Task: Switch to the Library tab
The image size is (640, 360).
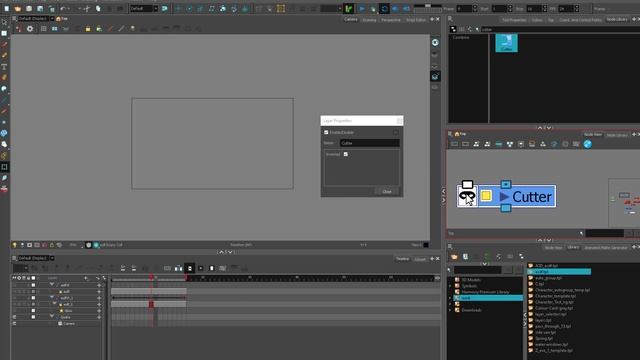Action: [573, 247]
